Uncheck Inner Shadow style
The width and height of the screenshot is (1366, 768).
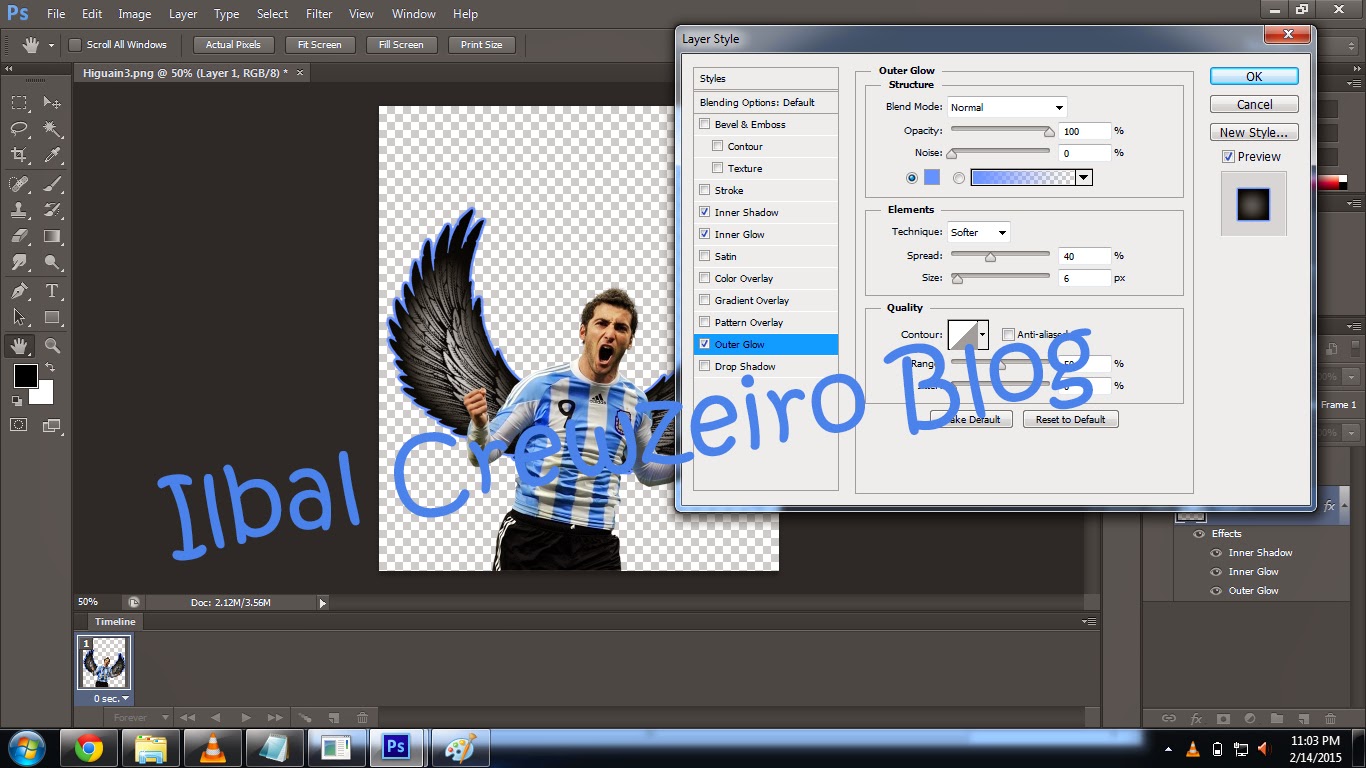pyautogui.click(x=705, y=212)
